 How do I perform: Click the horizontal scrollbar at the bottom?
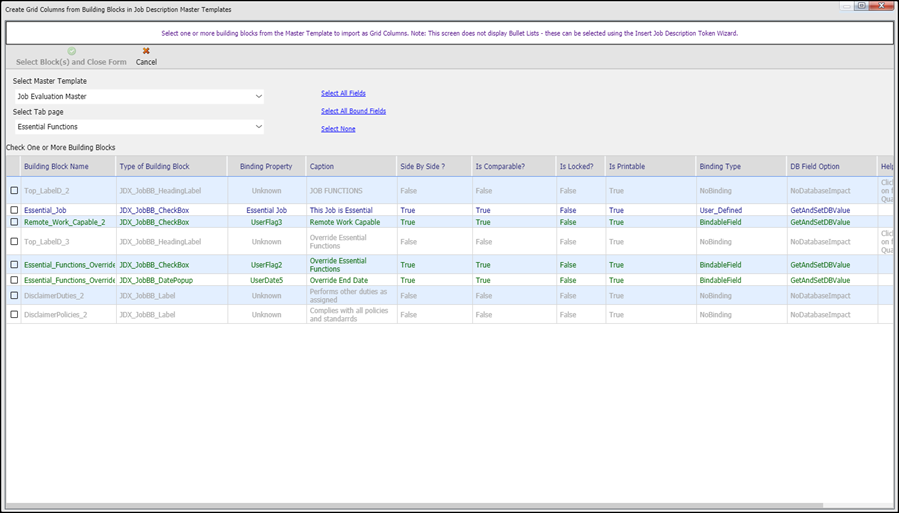click(x=406, y=506)
